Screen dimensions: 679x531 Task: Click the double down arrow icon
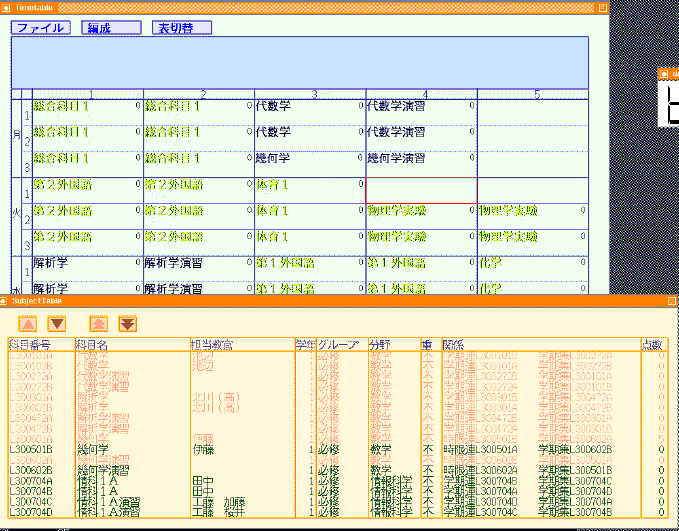coord(127,323)
